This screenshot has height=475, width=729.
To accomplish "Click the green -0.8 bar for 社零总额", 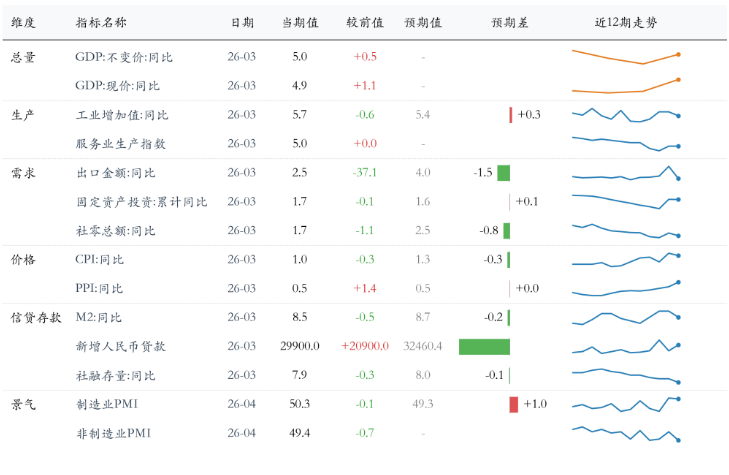I will 507,231.
